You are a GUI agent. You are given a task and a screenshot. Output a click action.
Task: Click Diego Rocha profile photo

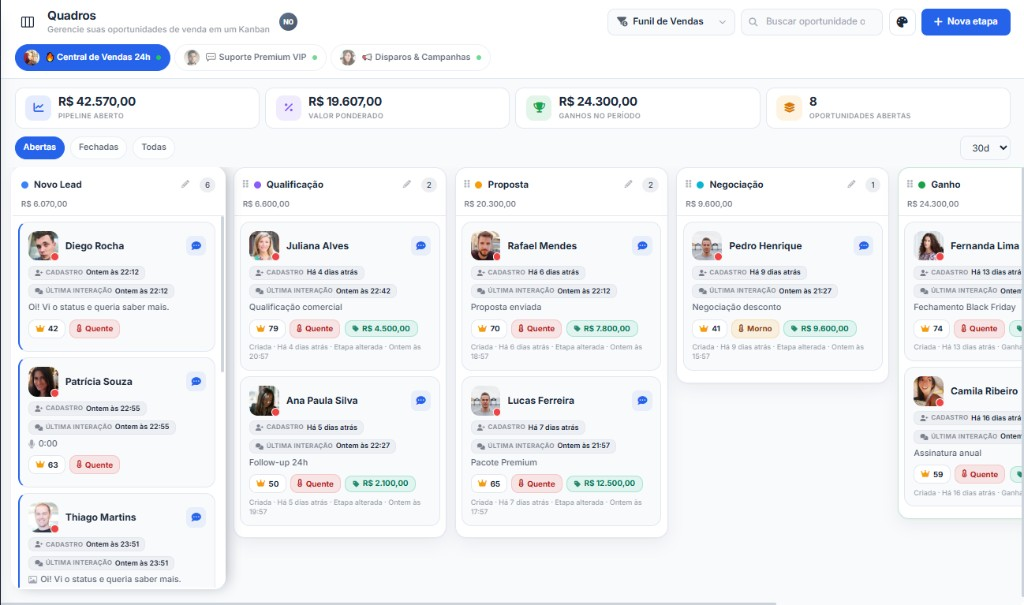click(43, 246)
